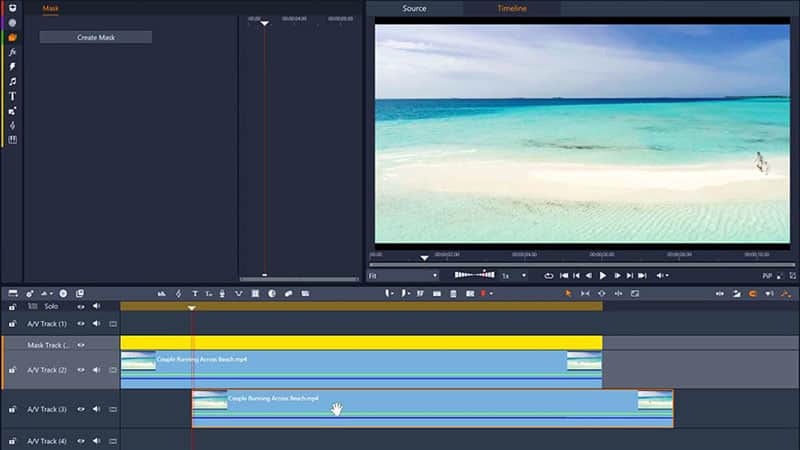Click the yellow Mask Track bar
The height and width of the screenshot is (450, 800).
(360, 343)
